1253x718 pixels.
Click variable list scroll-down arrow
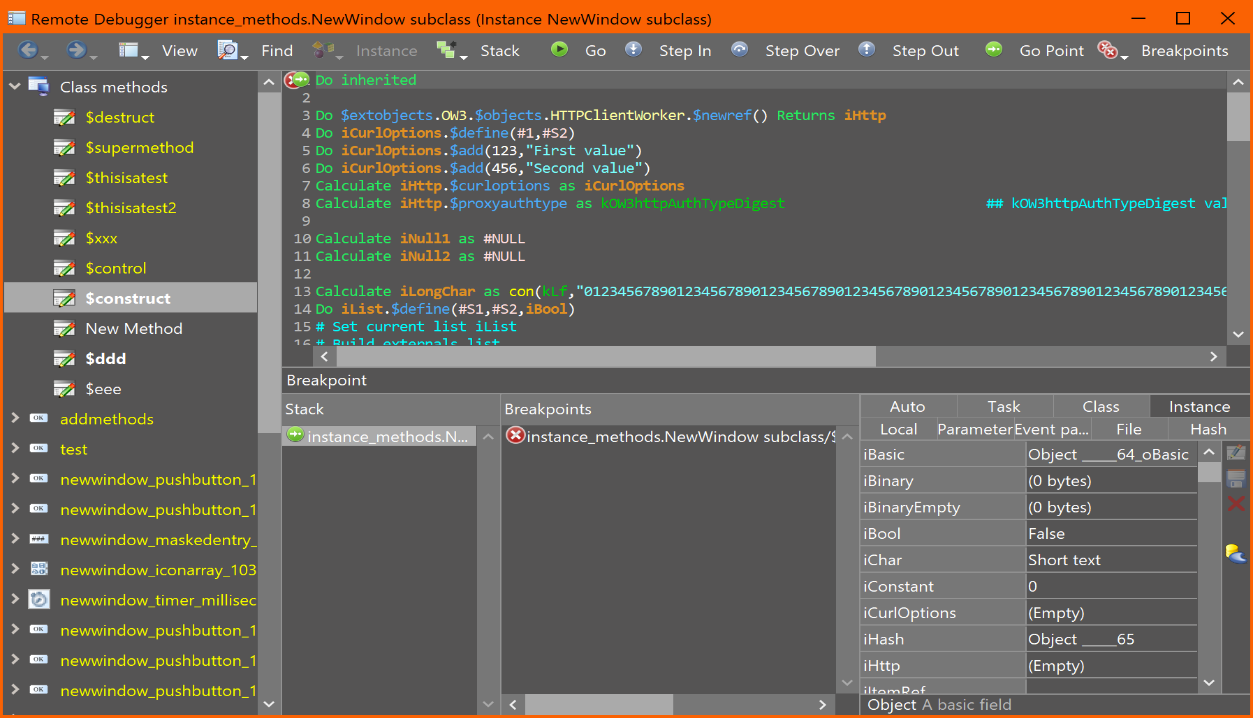[x=1209, y=682]
